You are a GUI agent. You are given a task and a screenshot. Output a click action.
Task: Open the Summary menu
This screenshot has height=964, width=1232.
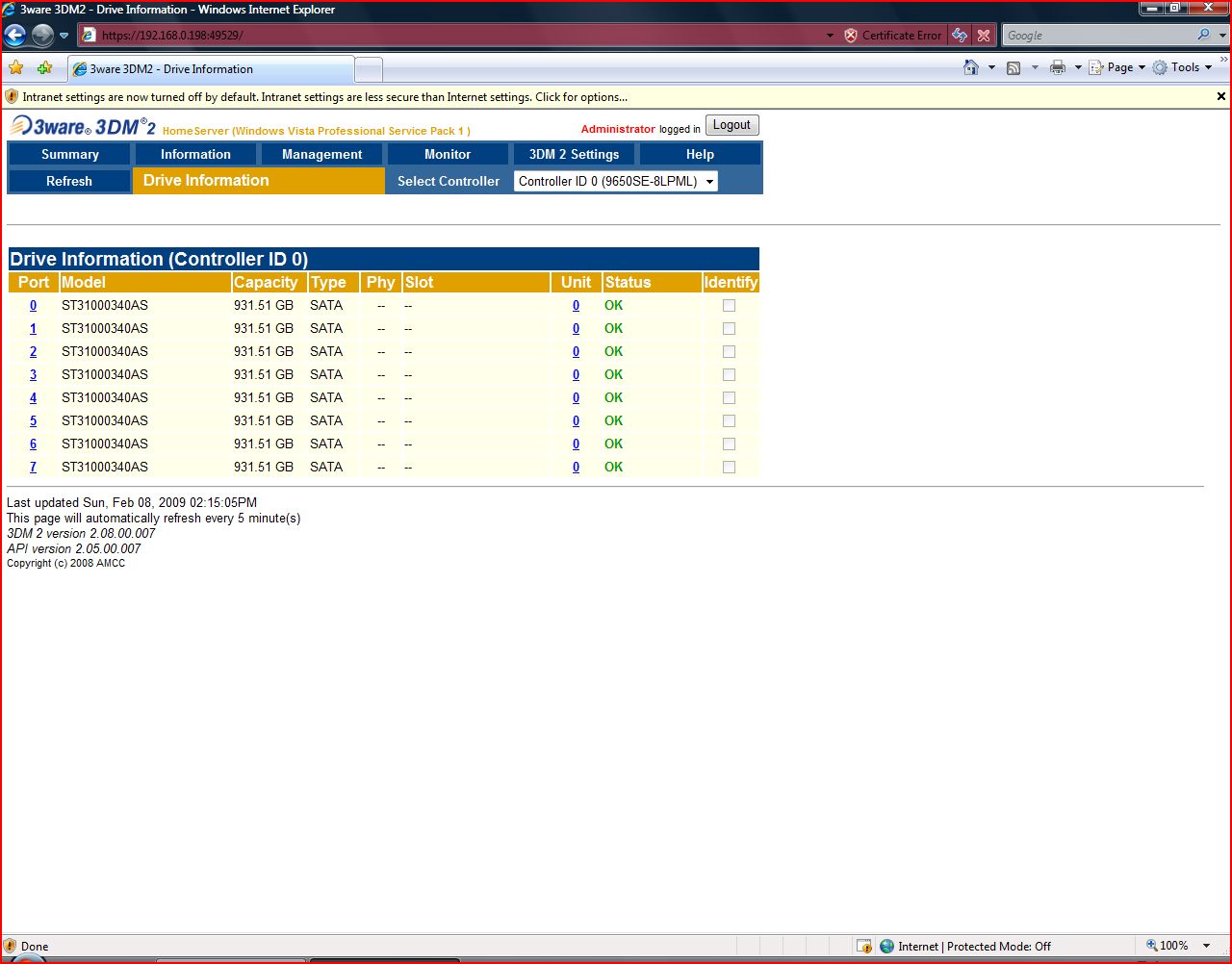[69, 154]
